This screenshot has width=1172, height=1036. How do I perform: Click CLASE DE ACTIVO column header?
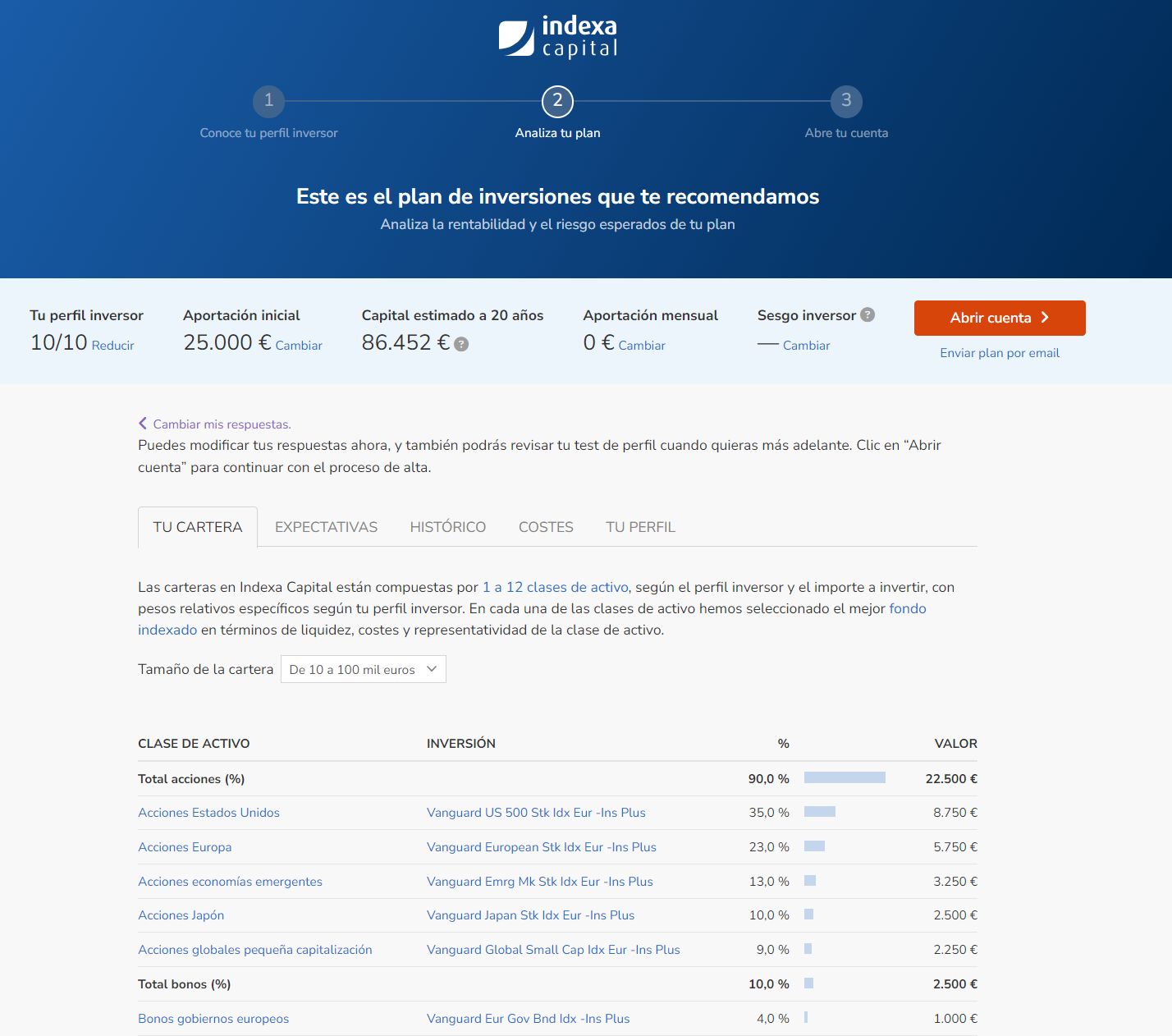coord(194,744)
